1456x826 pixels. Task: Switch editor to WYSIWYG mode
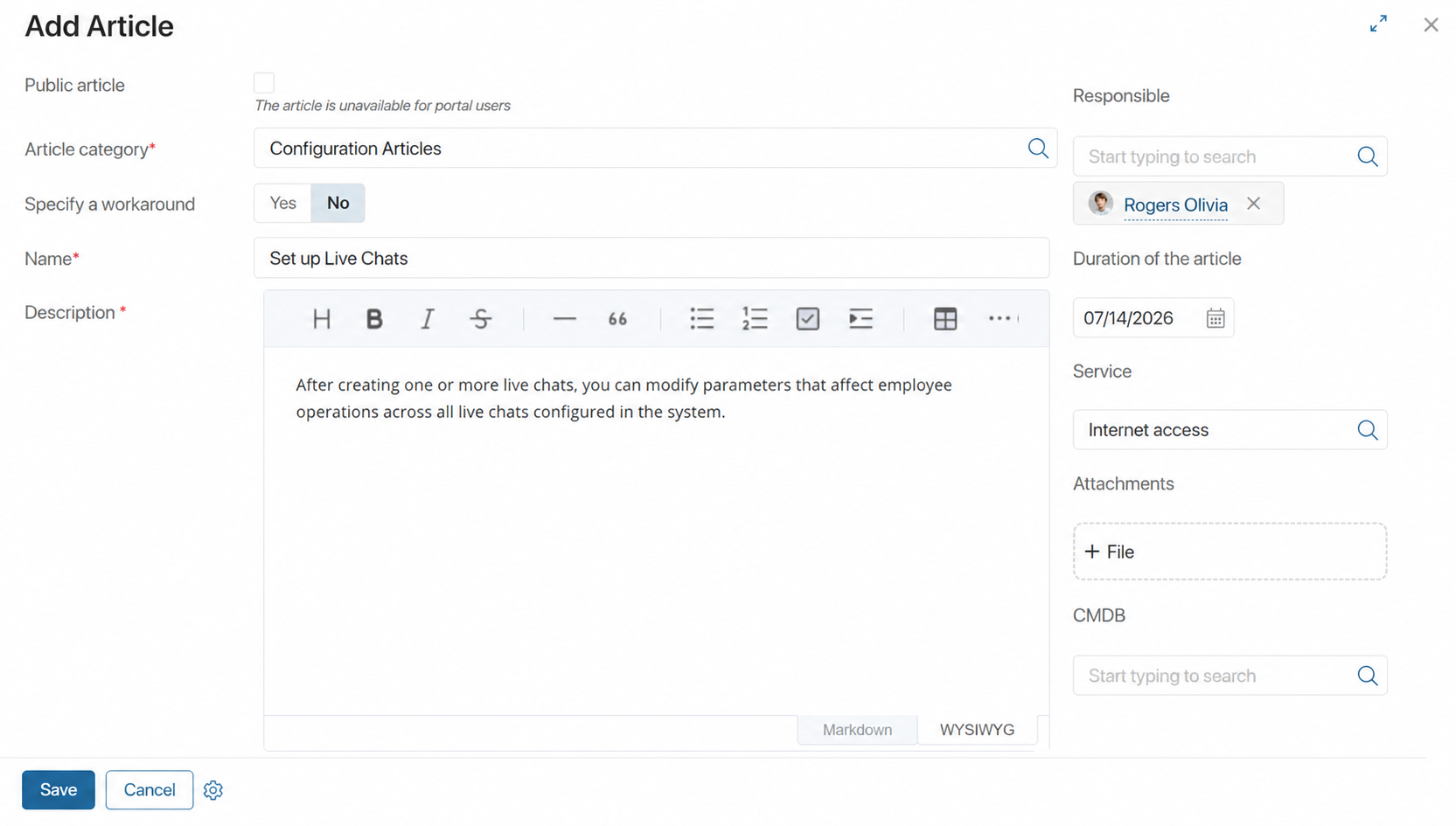(x=977, y=730)
